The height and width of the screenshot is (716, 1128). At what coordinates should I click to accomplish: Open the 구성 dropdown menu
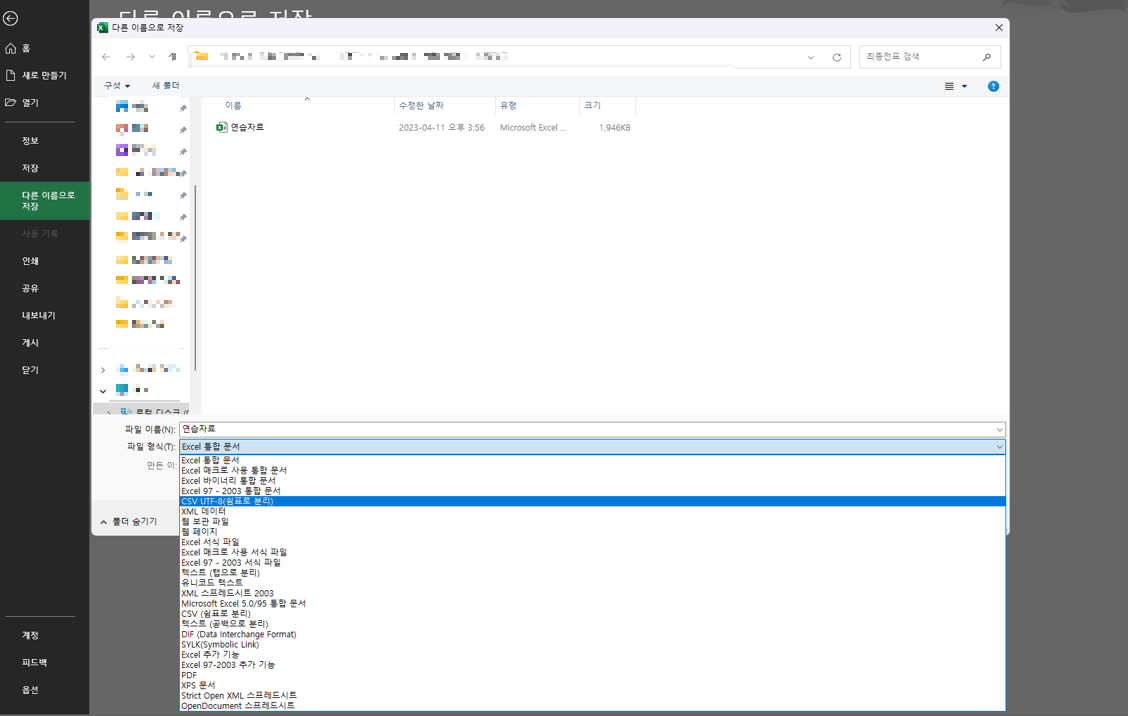pyautogui.click(x=117, y=86)
